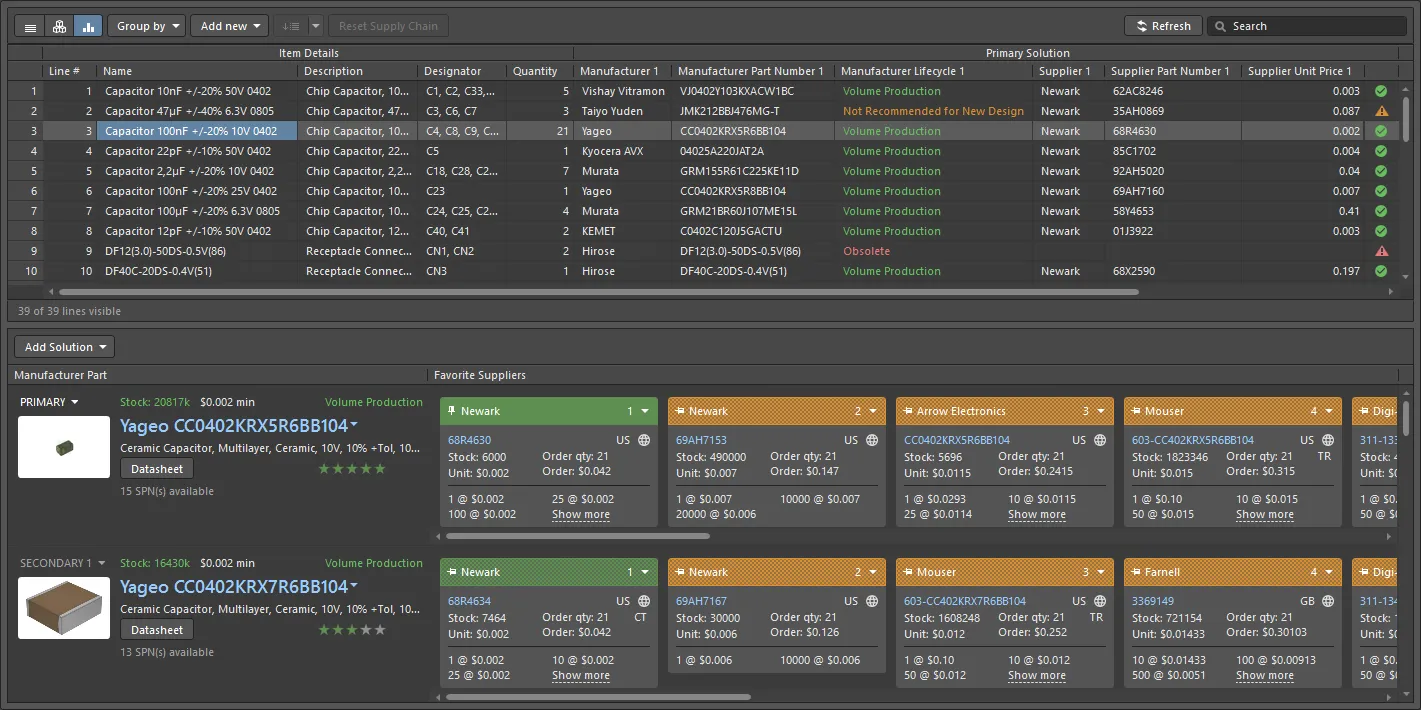Image resolution: width=1421 pixels, height=710 pixels.
Task: Open Farnell supplier part link 3369149
Action: (x=1153, y=601)
